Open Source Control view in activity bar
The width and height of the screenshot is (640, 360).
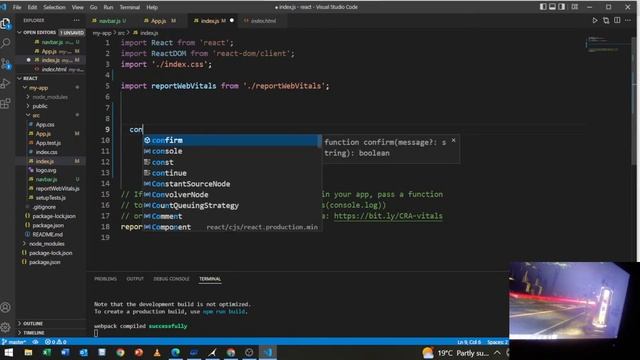coord(6,64)
